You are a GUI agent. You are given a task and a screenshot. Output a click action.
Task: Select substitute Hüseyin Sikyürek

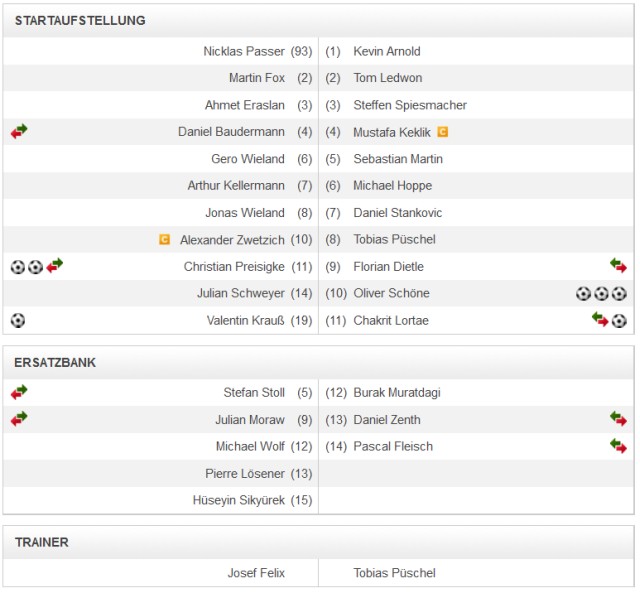click(x=239, y=500)
